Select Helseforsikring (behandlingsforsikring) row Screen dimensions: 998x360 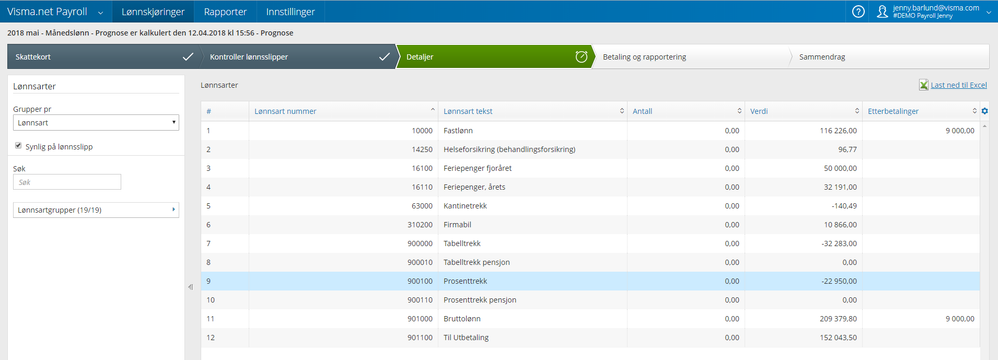coord(591,149)
